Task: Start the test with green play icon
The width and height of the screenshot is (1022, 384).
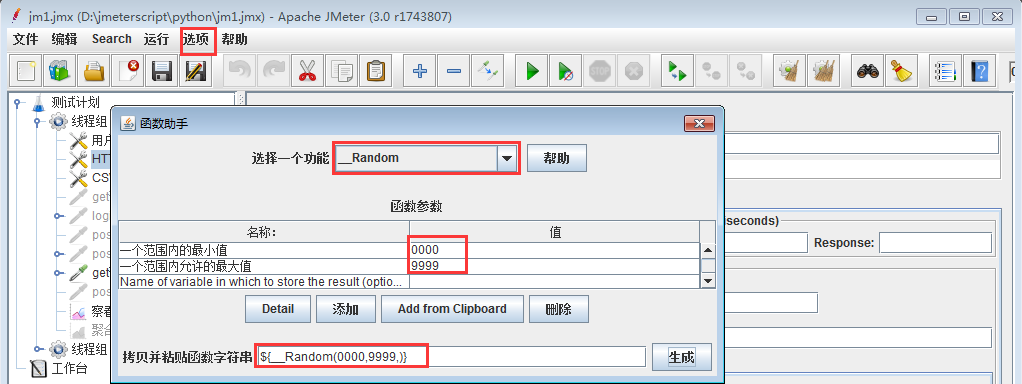Action: coord(532,70)
